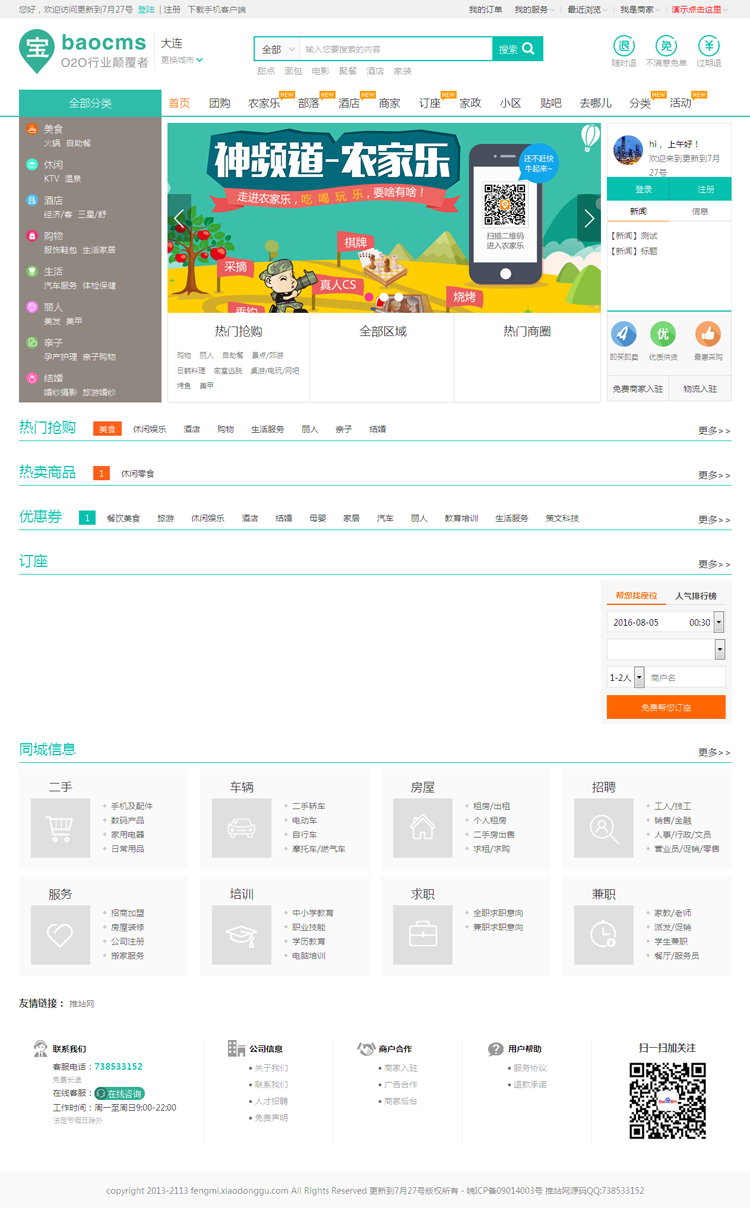Select the 去哪儿 navigation tab
This screenshot has height=1208, width=750.
point(595,103)
